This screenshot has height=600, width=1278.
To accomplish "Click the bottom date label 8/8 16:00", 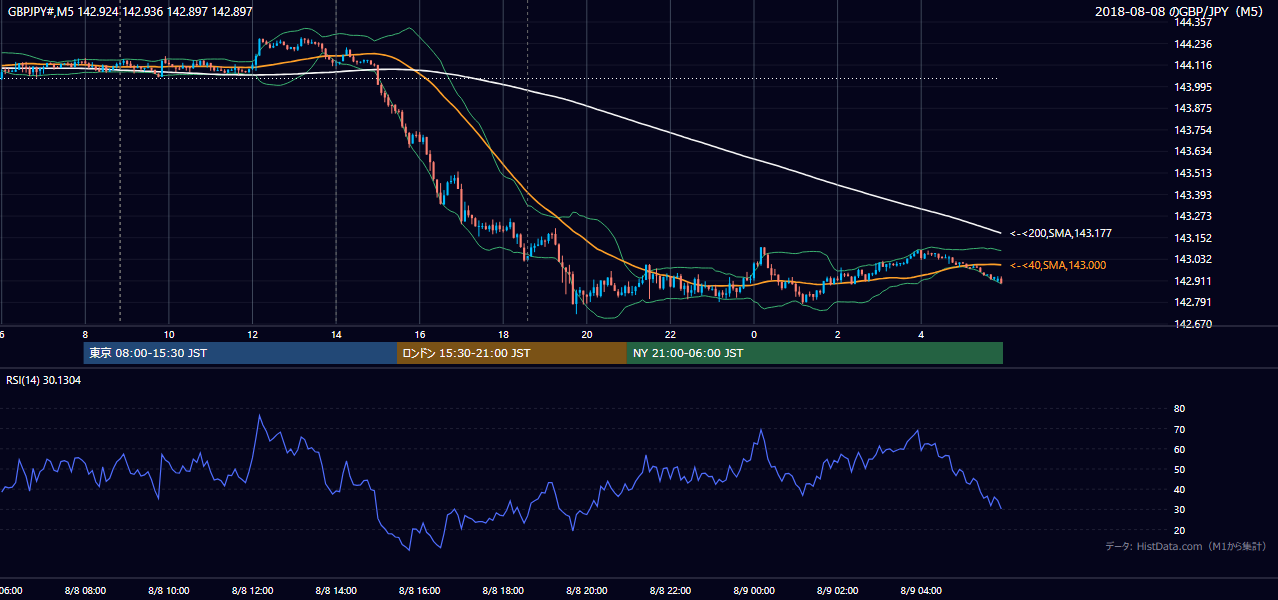I will (419, 590).
